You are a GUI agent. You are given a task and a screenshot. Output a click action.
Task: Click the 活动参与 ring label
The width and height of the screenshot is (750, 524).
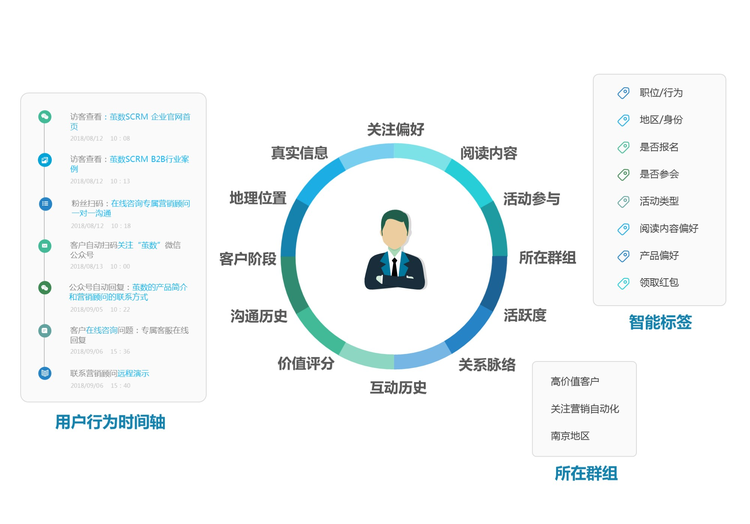pos(531,199)
